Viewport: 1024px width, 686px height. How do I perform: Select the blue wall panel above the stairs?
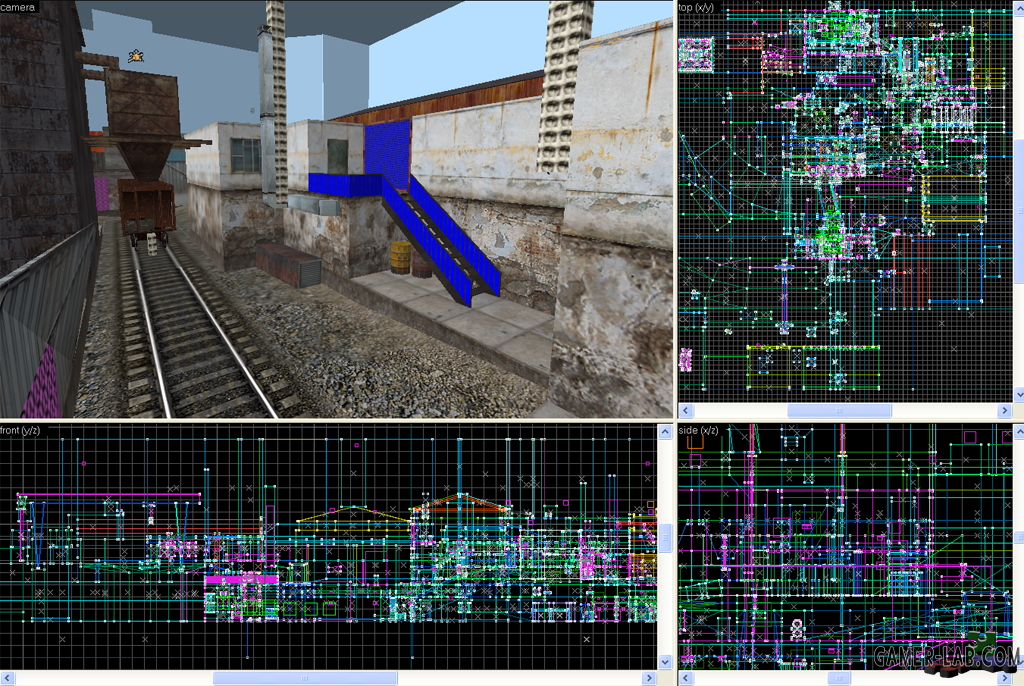pos(387,154)
